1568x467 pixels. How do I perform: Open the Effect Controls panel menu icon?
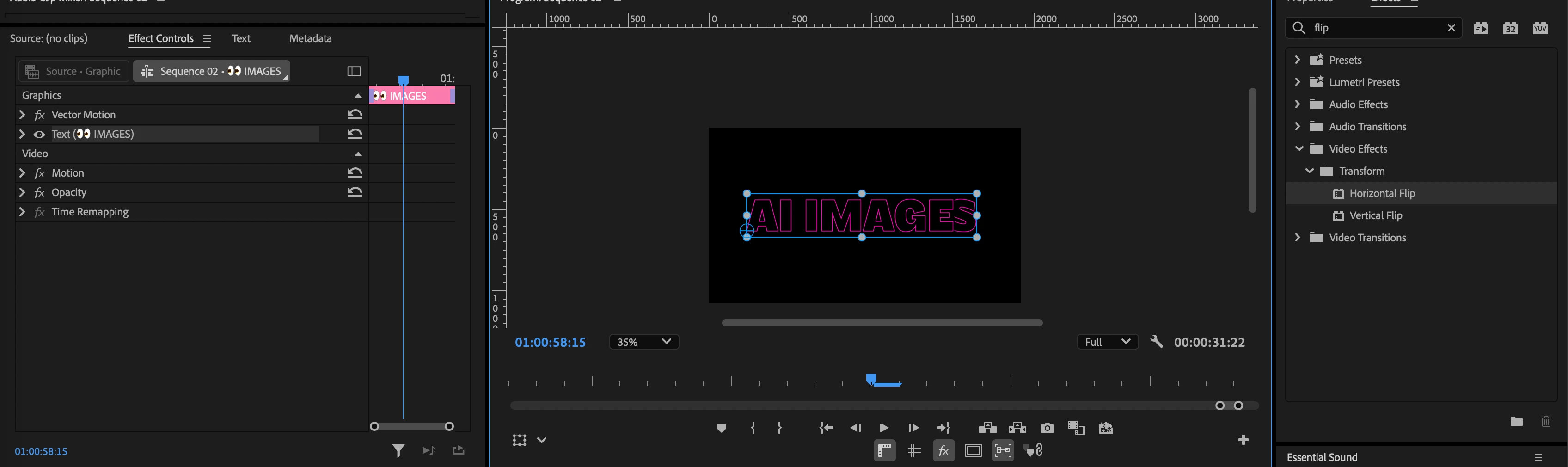tap(207, 38)
